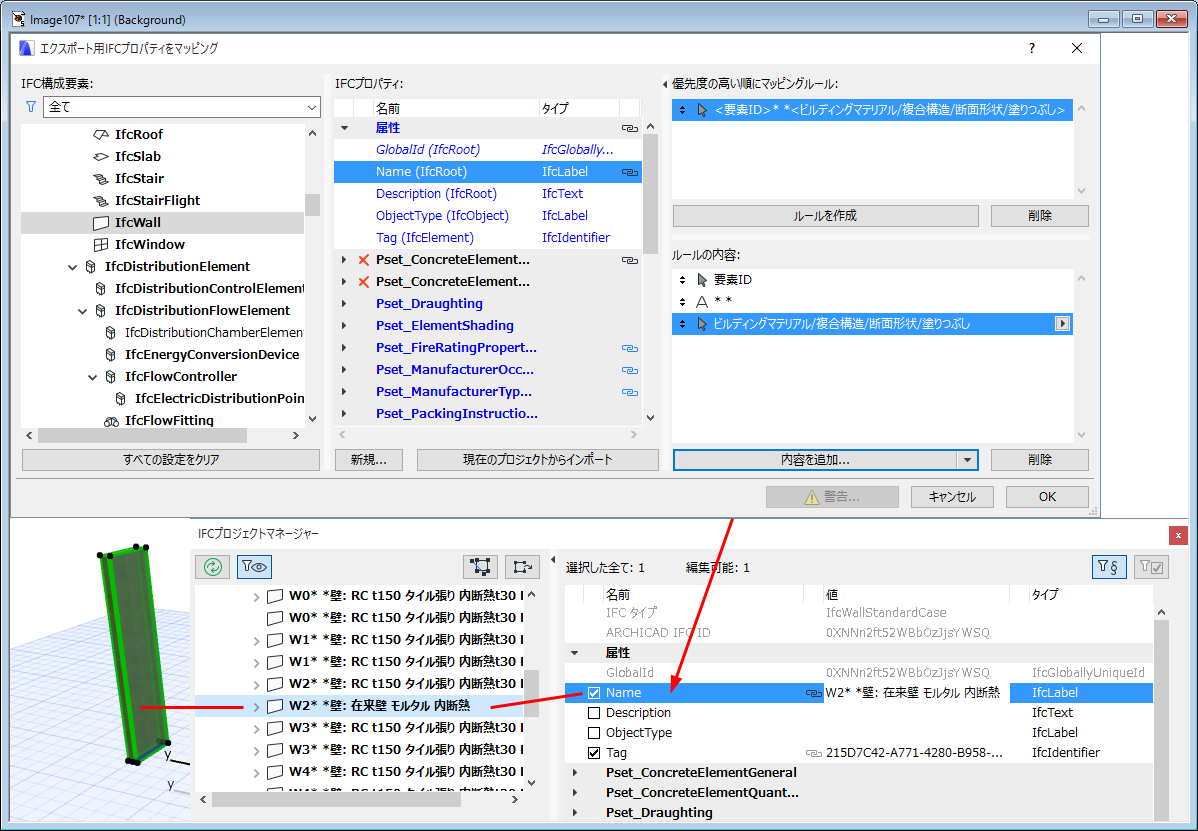Open the 内容を追加 dropdown arrow
1198x831 pixels.
(x=967, y=460)
